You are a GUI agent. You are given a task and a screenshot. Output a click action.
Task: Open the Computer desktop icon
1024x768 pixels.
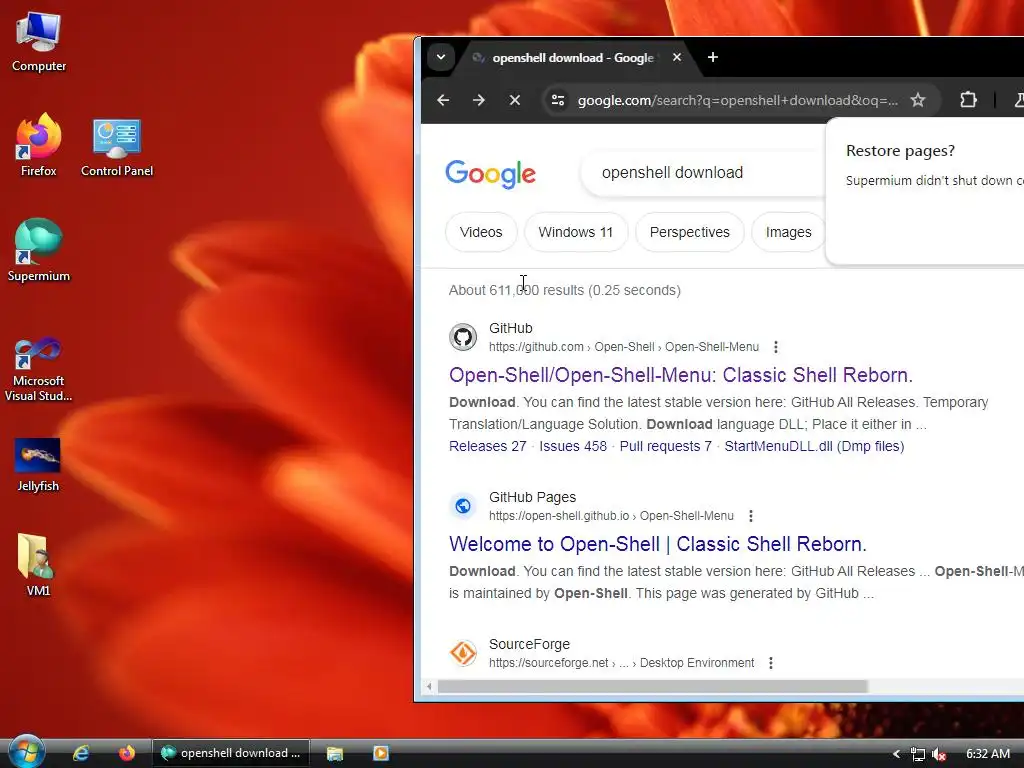pos(39,42)
